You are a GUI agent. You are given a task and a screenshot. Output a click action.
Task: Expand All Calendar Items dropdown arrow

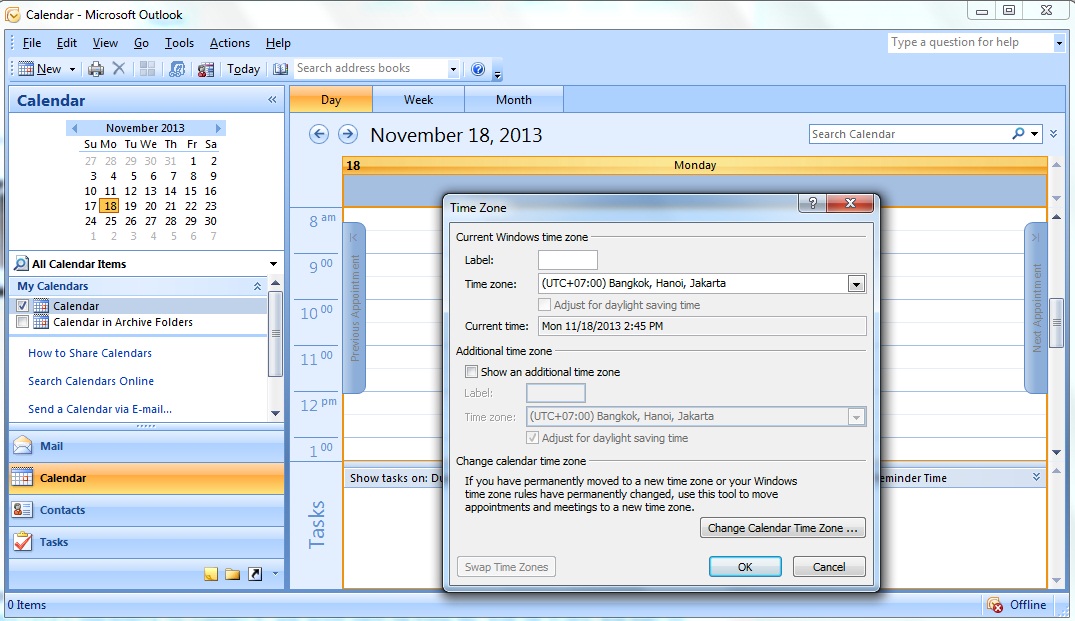pyautogui.click(x=274, y=264)
